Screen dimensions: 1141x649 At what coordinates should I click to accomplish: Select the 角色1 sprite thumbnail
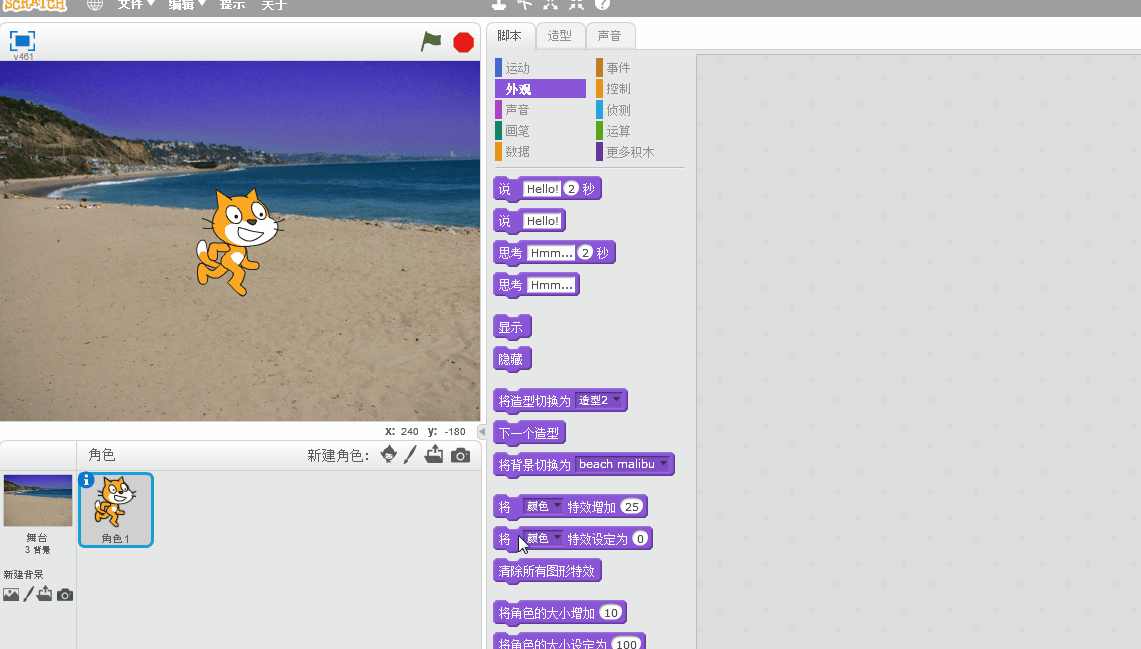pos(116,509)
